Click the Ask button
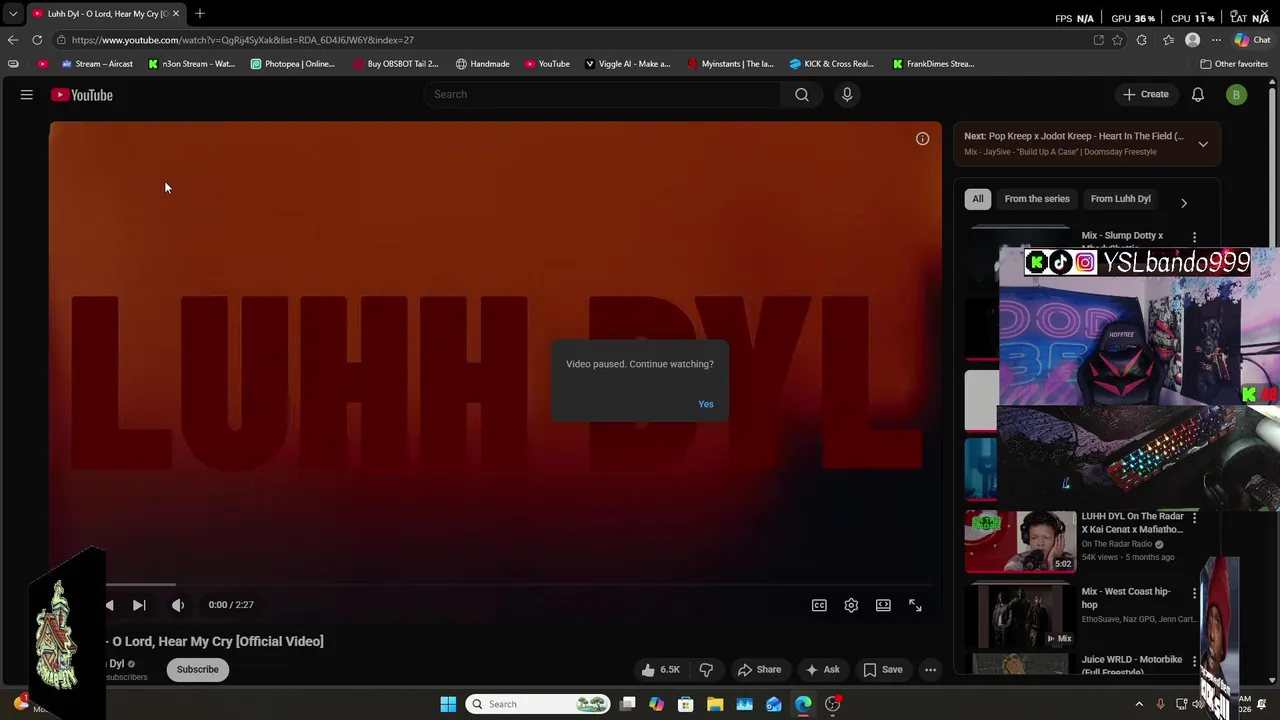This screenshot has height=720, width=1280. [822, 670]
